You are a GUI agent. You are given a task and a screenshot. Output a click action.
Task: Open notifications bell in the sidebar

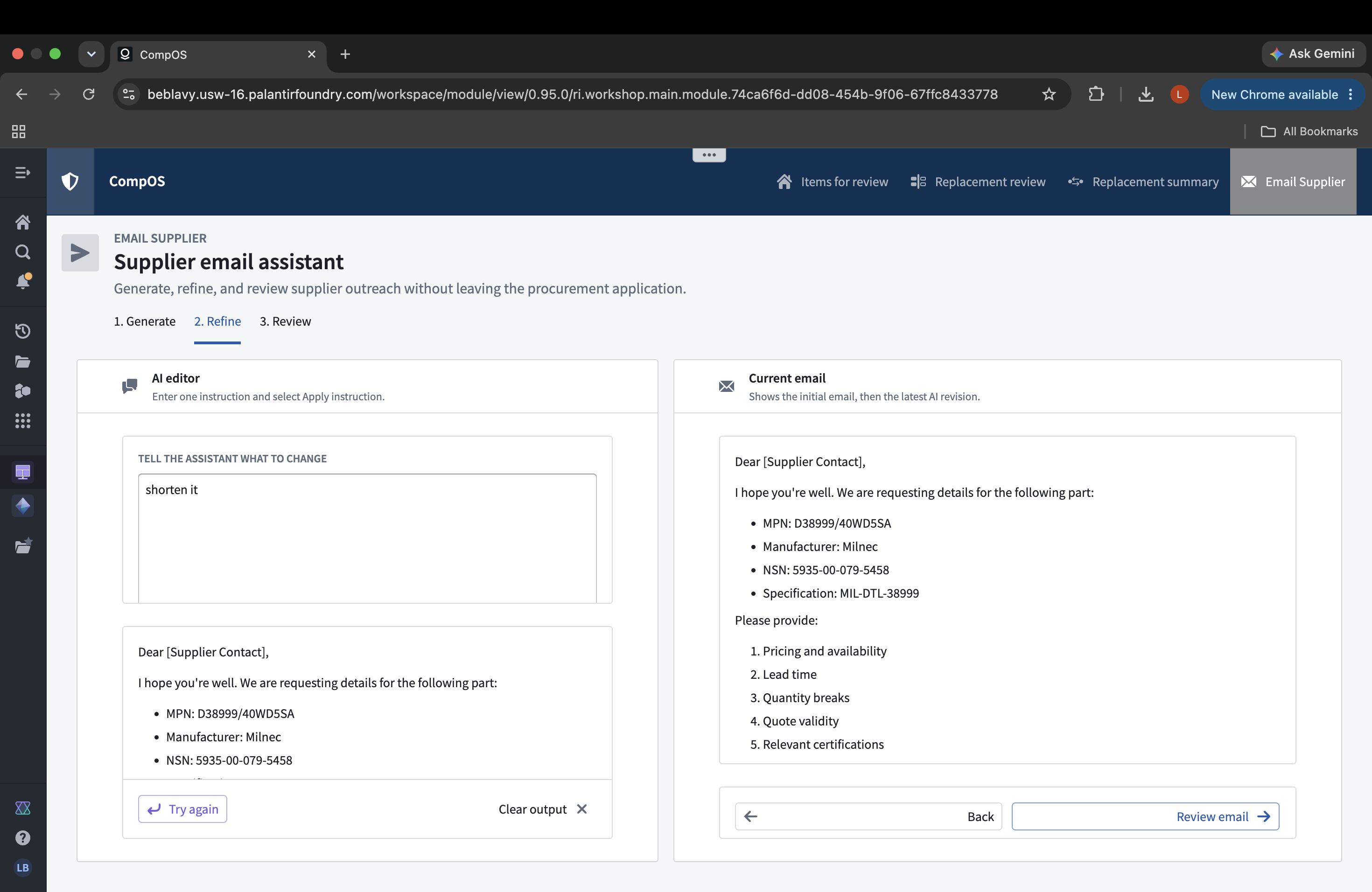(22, 281)
